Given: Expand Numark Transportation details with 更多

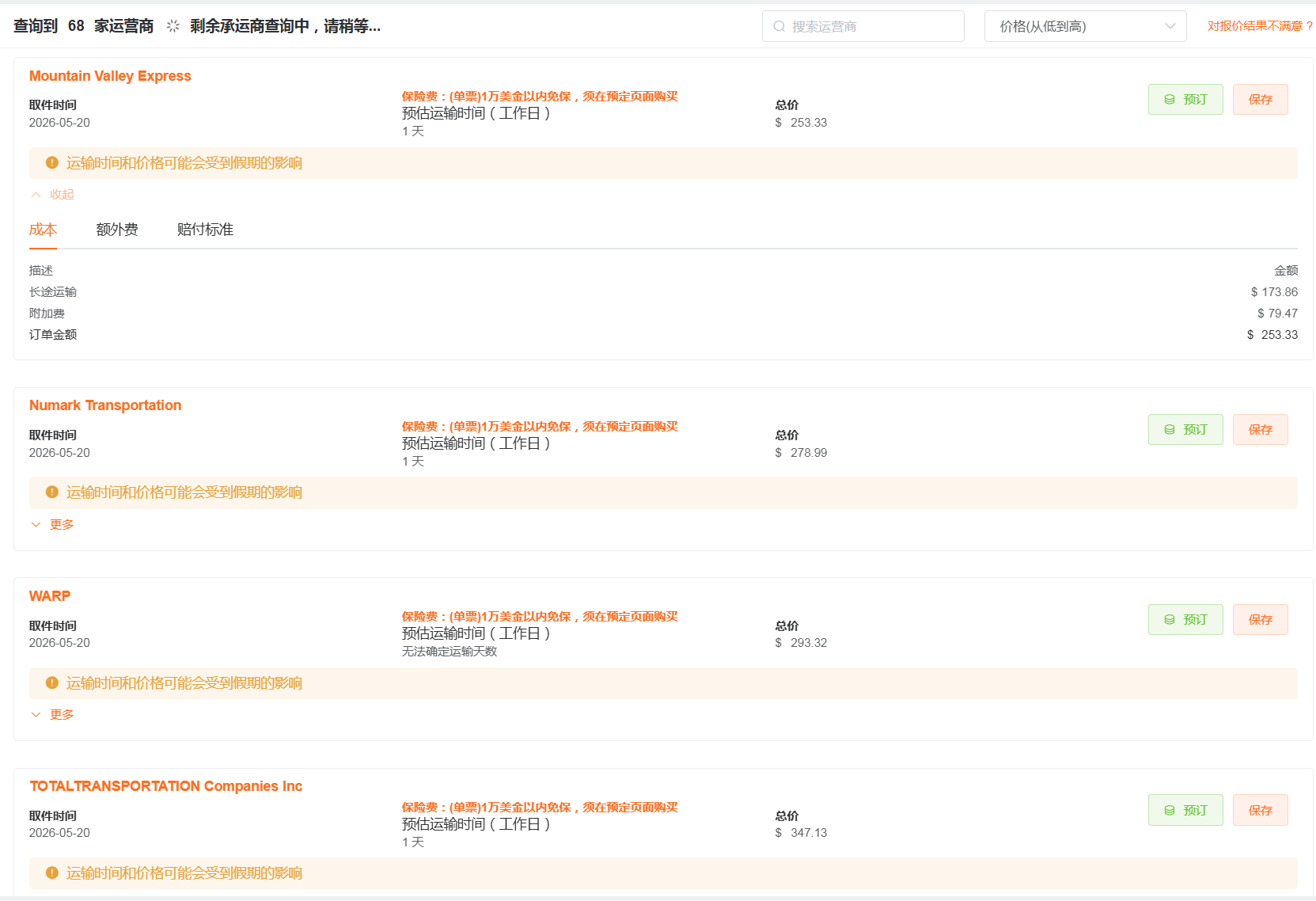Looking at the screenshot, I should point(52,524).
